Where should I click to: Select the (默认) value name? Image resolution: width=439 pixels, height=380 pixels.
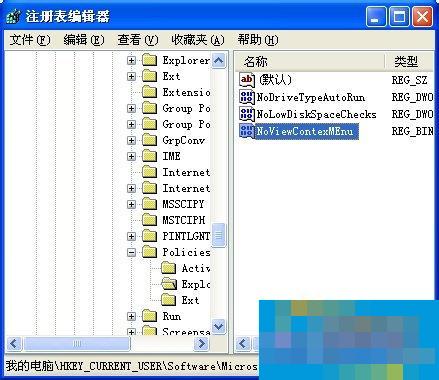pos(276,80)
